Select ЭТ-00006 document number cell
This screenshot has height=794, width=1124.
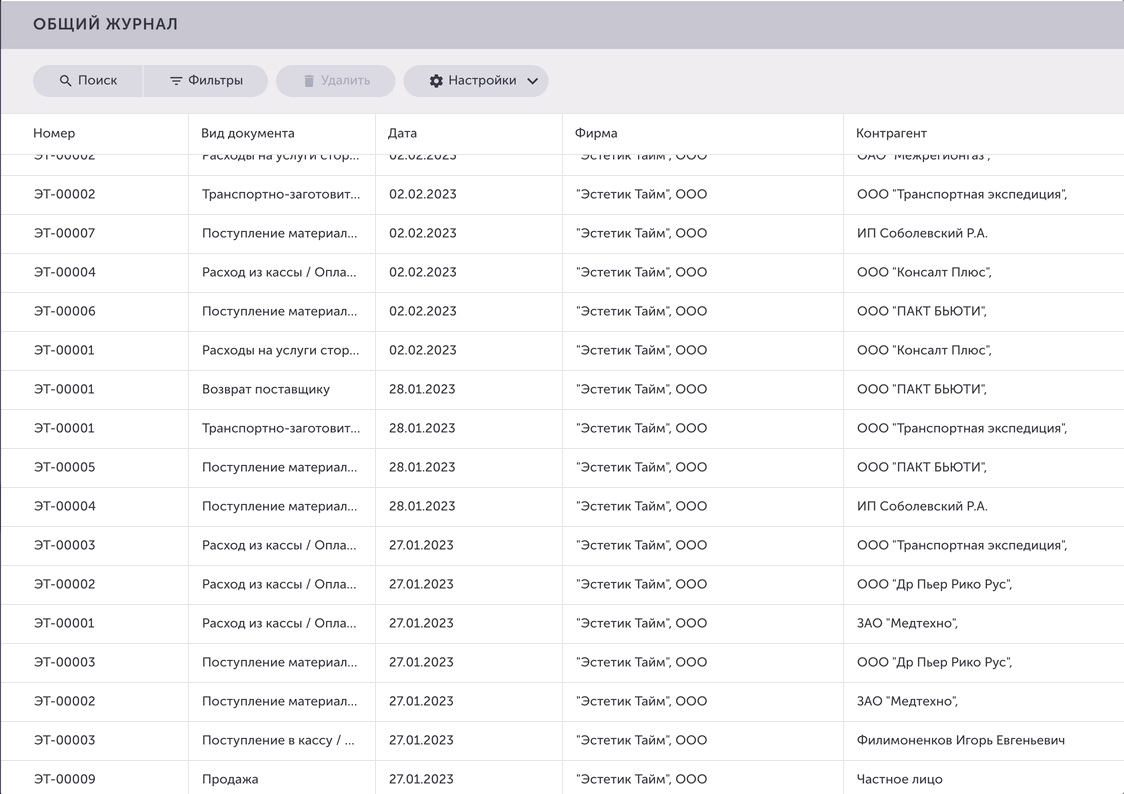pyautogui.click(x=65, y=312)
